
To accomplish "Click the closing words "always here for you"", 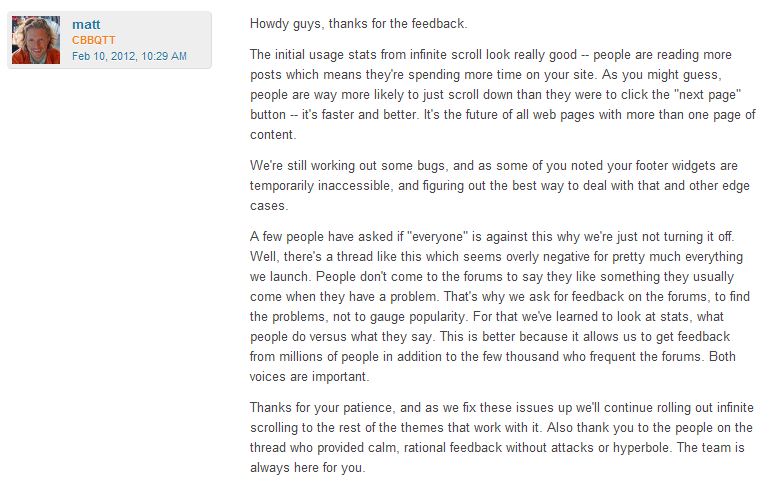I will pyautogui.click(x=308, y=467).
